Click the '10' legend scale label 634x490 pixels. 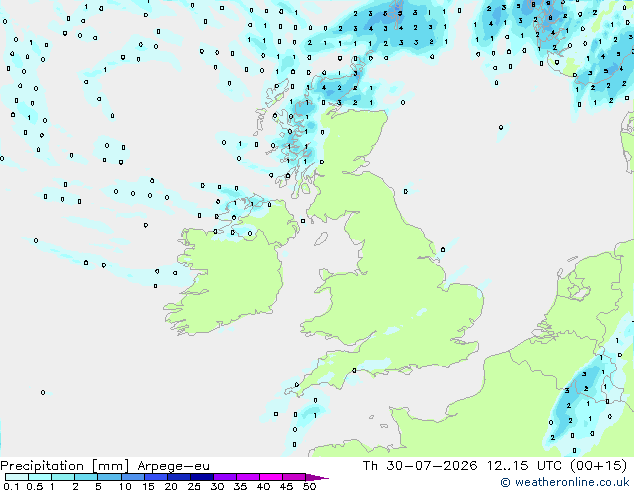pyautogui.click(x=125, y=486)
